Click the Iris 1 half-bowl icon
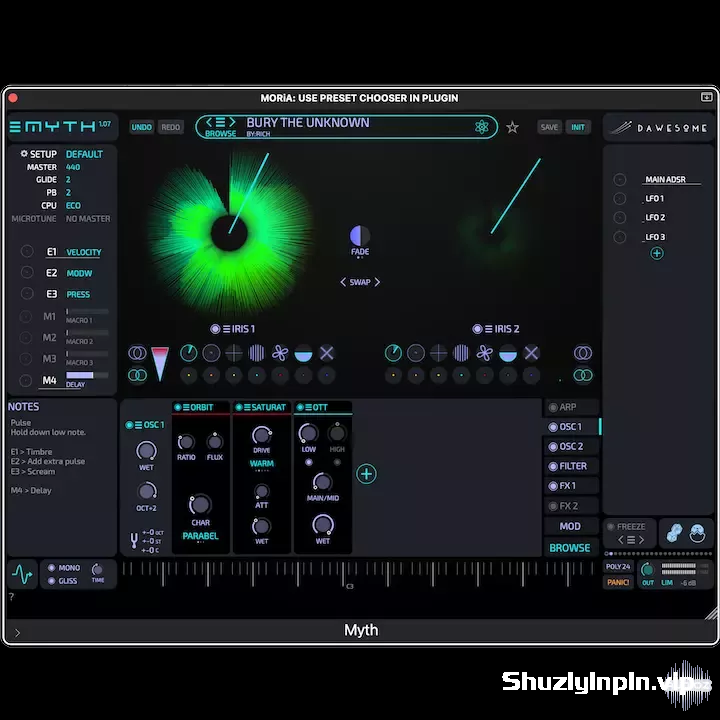This screenshot has width=720, height=720. 303,354
